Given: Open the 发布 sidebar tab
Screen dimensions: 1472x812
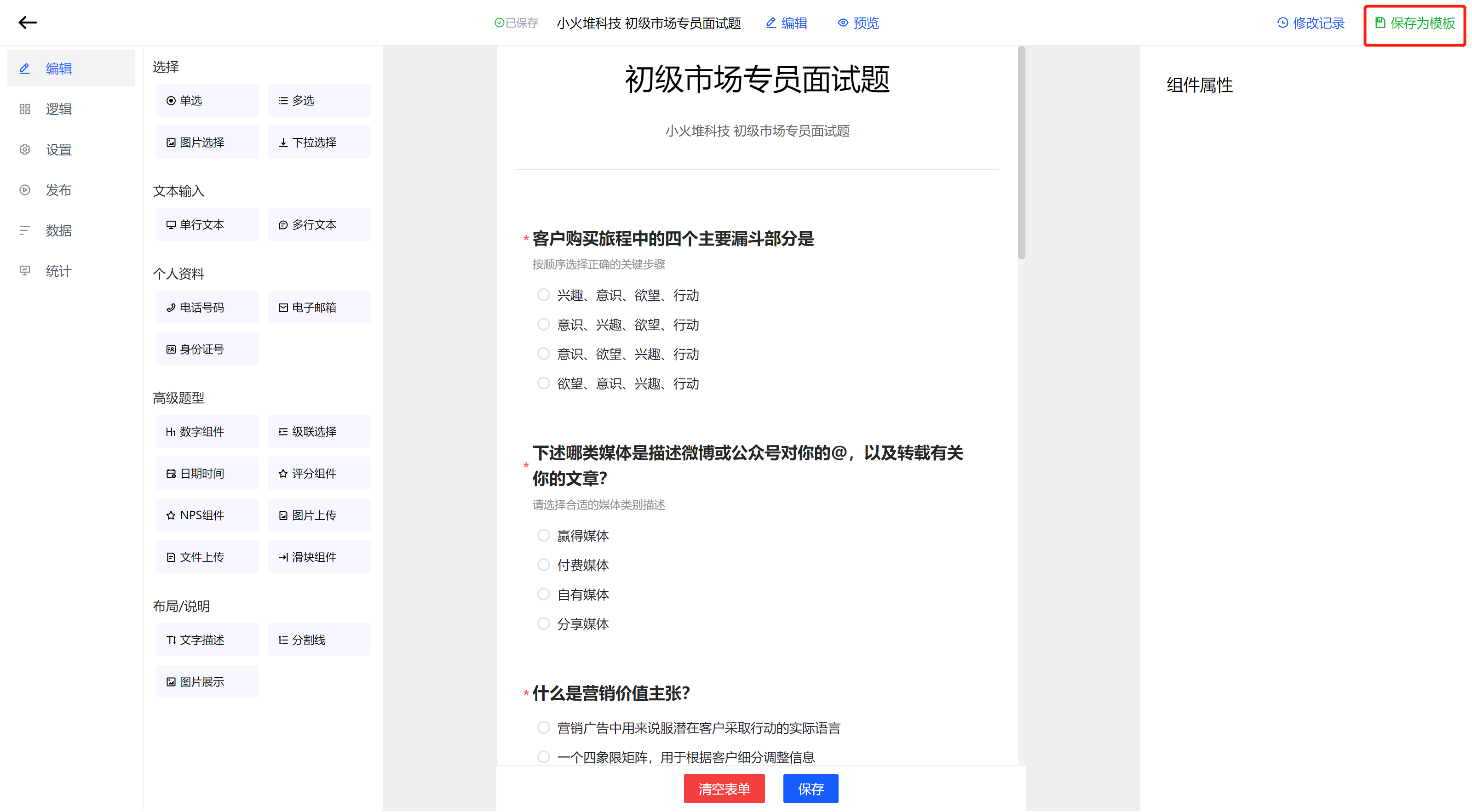Looking at the screenshot, I should click(x=58, y=190).
